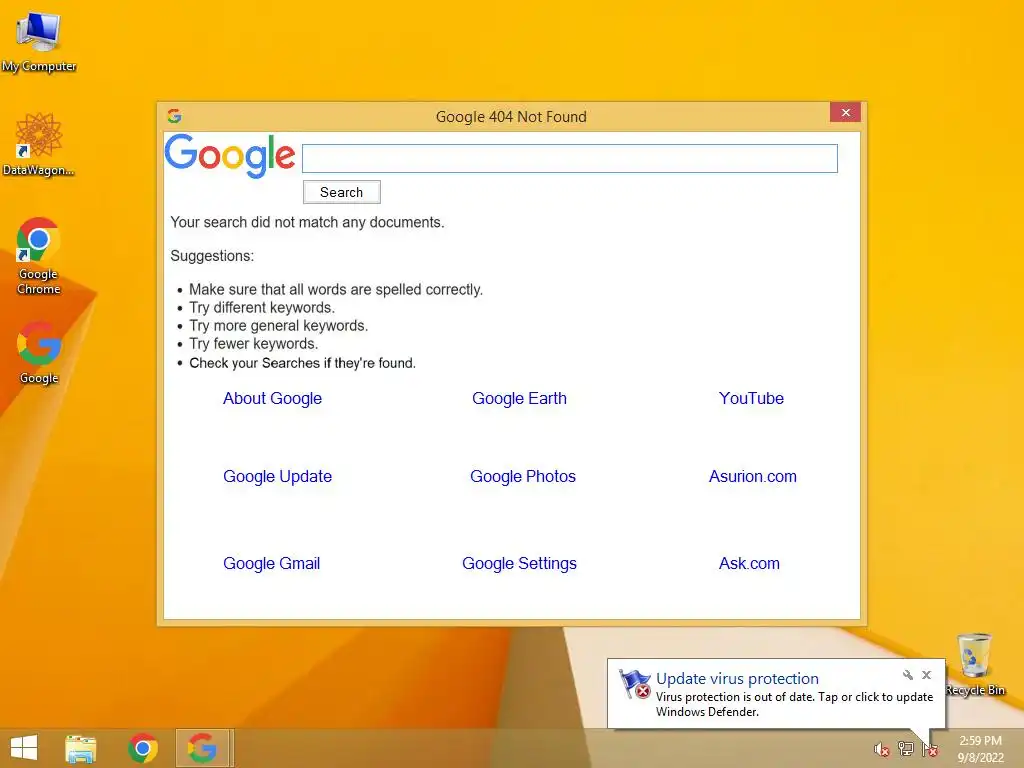Open the Google Update link
The height and width of the screenshot is (768, 1024).
point(278,477)
